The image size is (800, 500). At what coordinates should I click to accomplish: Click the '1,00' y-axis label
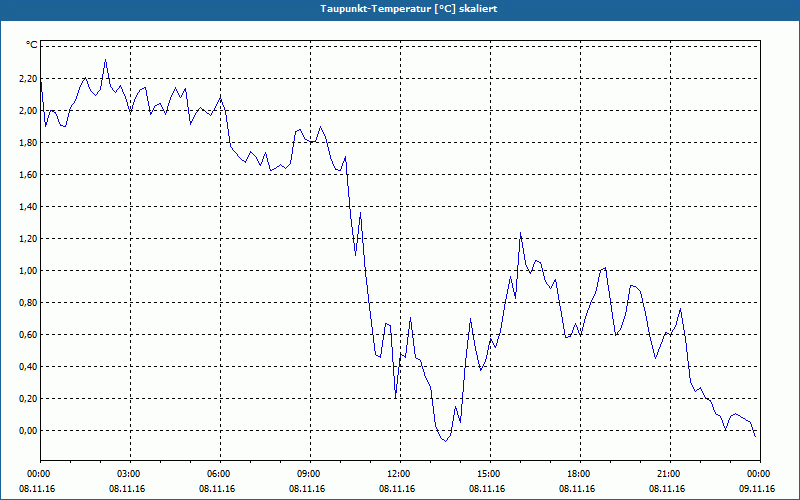(29, 271)
